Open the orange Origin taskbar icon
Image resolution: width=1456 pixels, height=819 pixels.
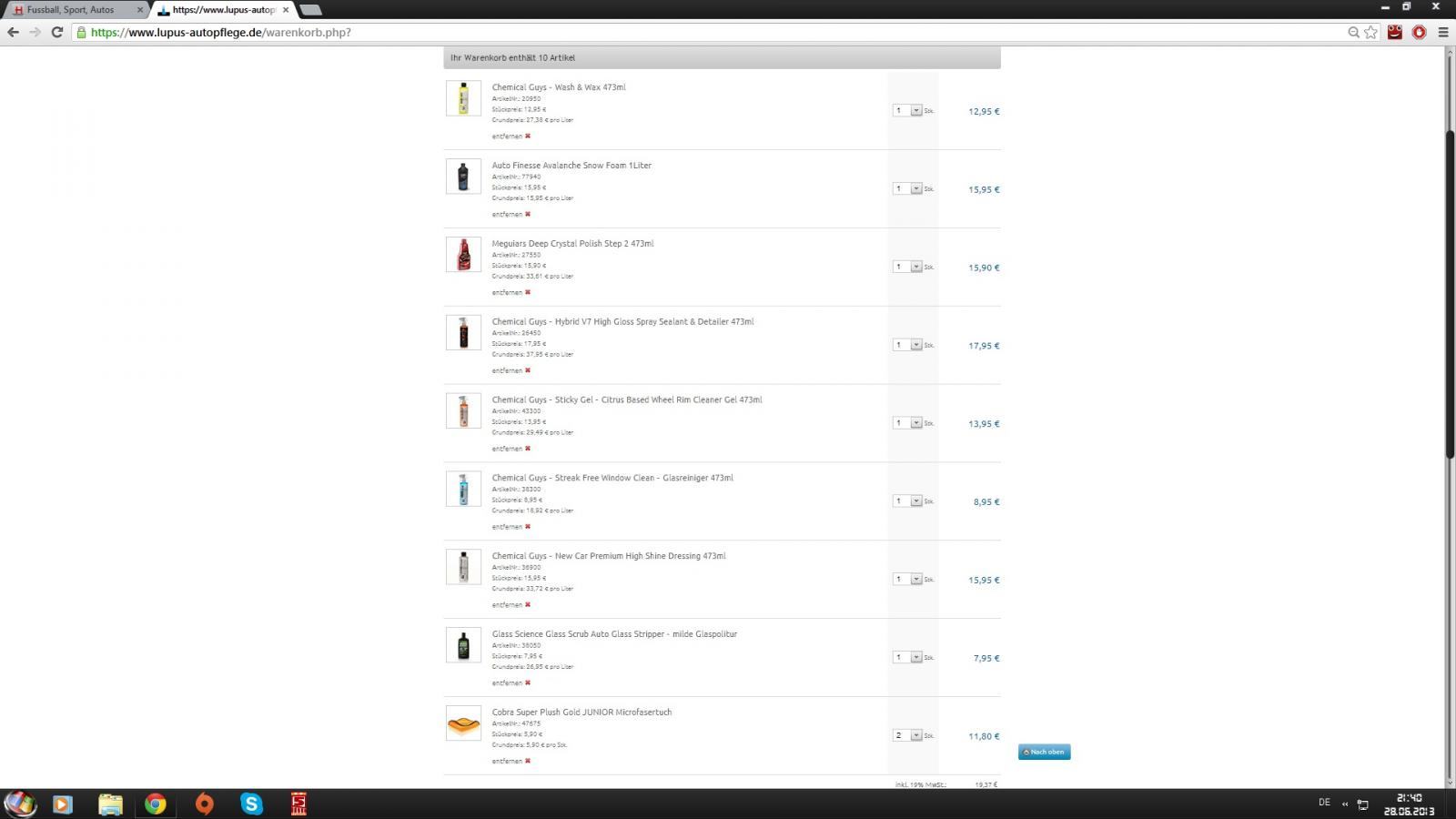pyautogui.click(x=205, y=804)
